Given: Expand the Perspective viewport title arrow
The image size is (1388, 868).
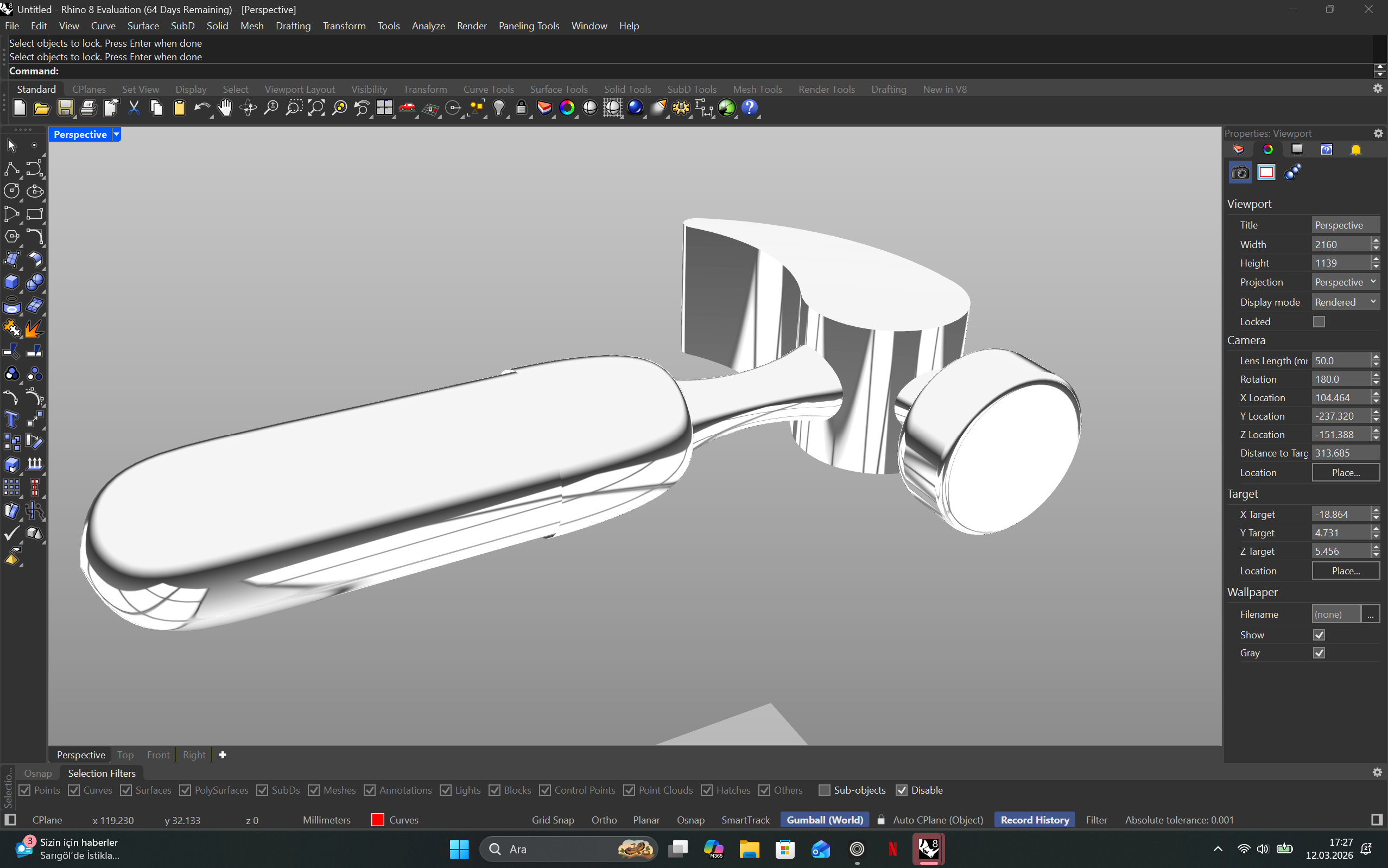Looking at the screenshot, I should pyautogui.click(x=117, y=134).
